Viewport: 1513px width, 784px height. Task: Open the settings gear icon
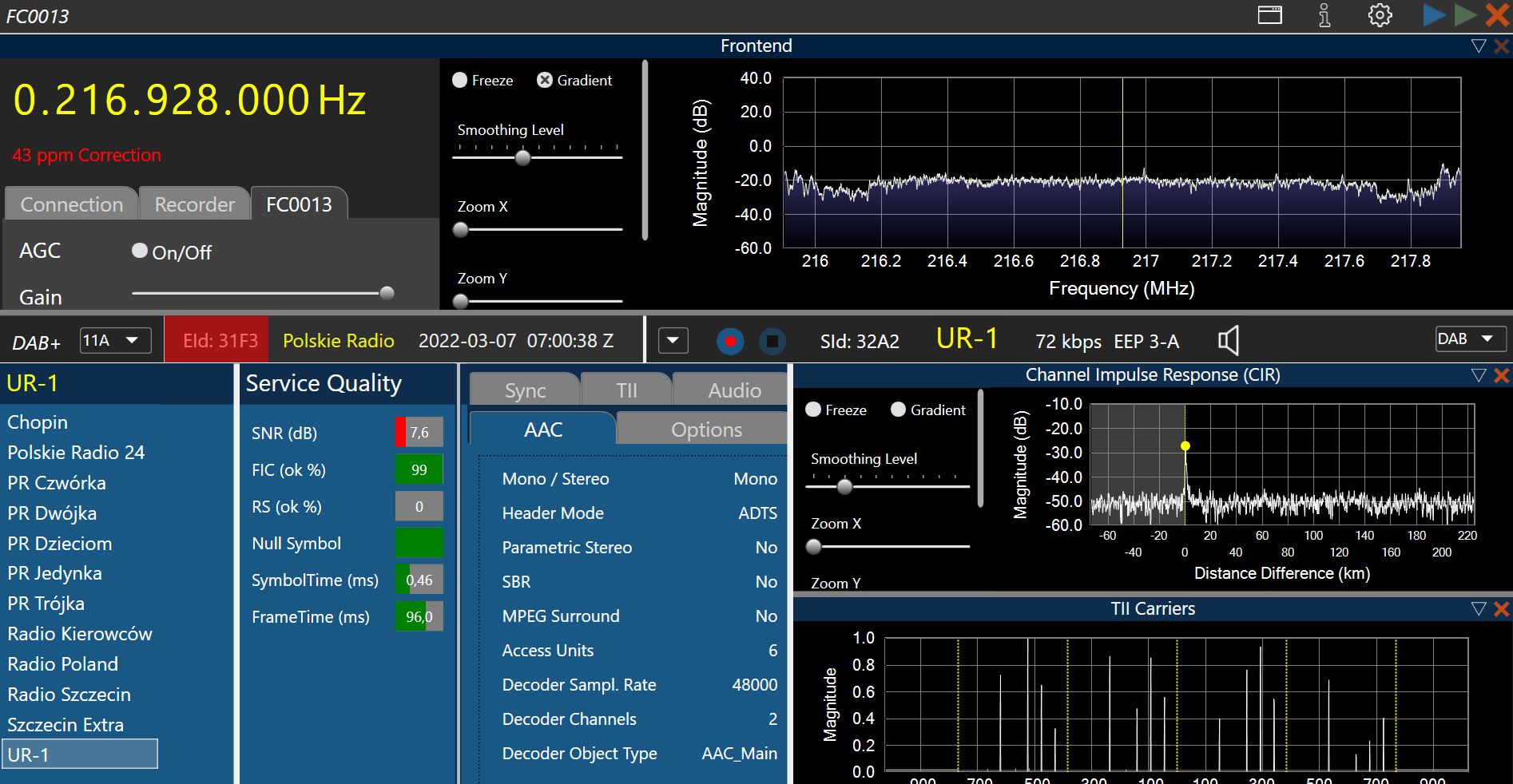click(1380, 15)
